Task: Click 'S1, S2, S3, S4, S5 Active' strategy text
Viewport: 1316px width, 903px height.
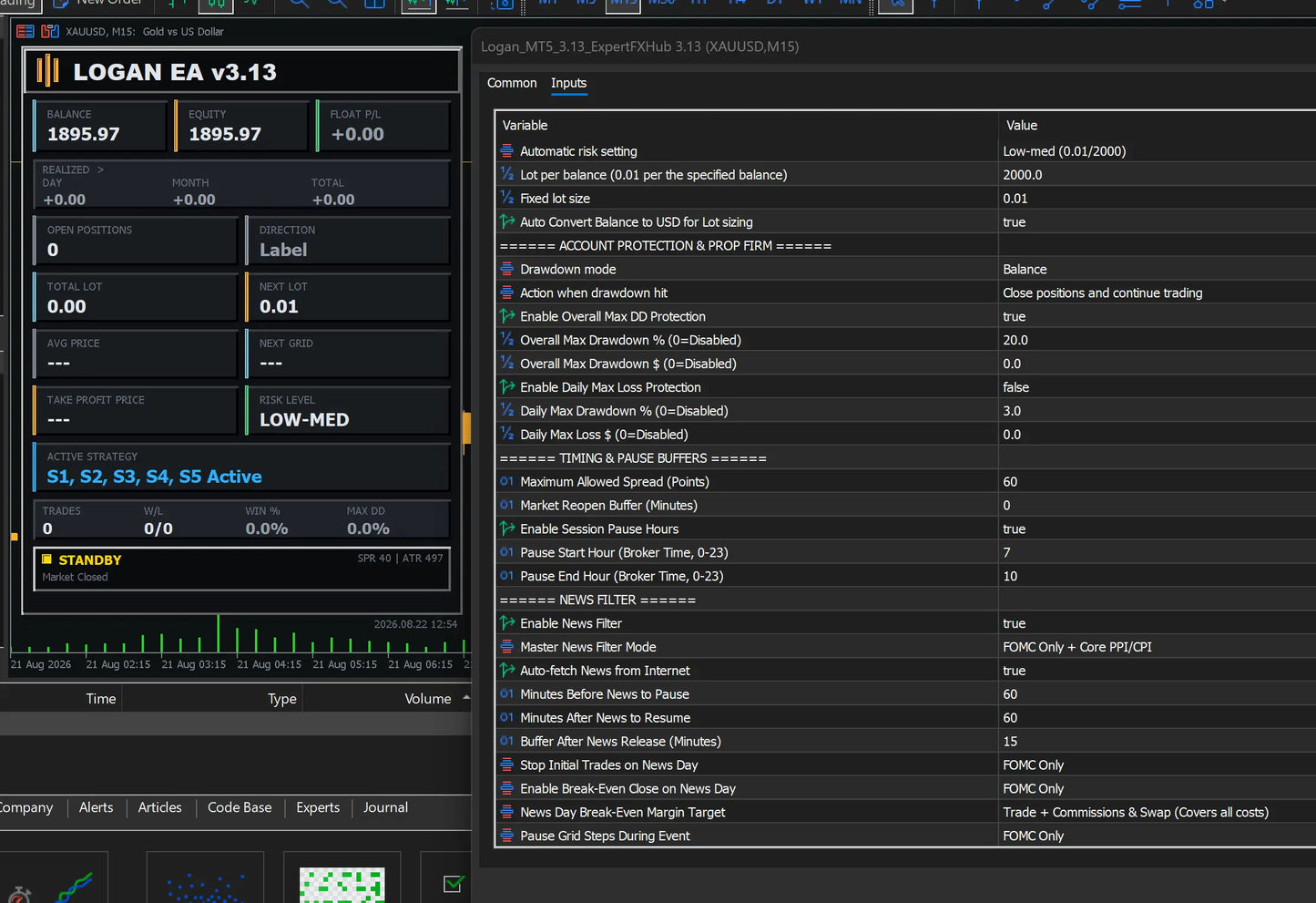Action: click(154, 477)
